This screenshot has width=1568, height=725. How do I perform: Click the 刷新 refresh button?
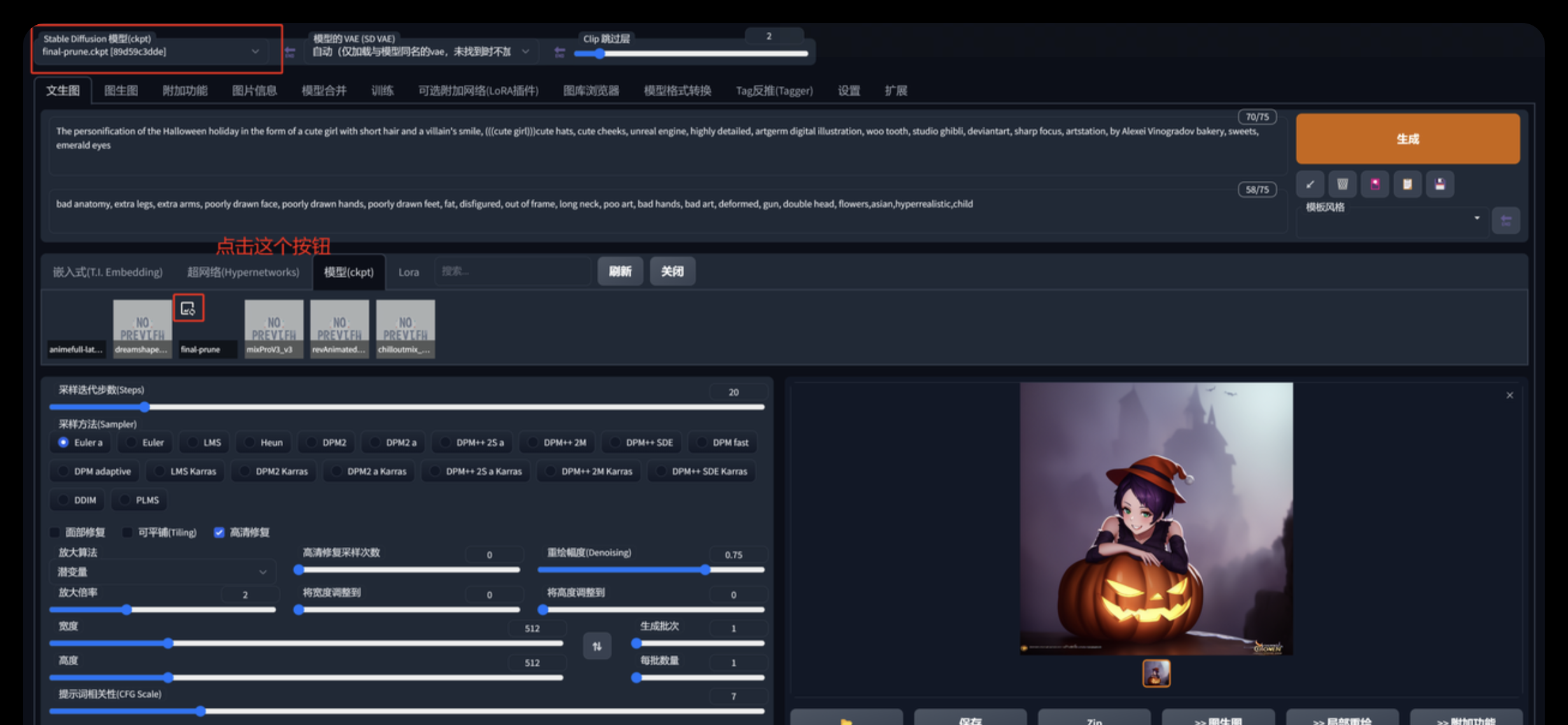(620, 272)
